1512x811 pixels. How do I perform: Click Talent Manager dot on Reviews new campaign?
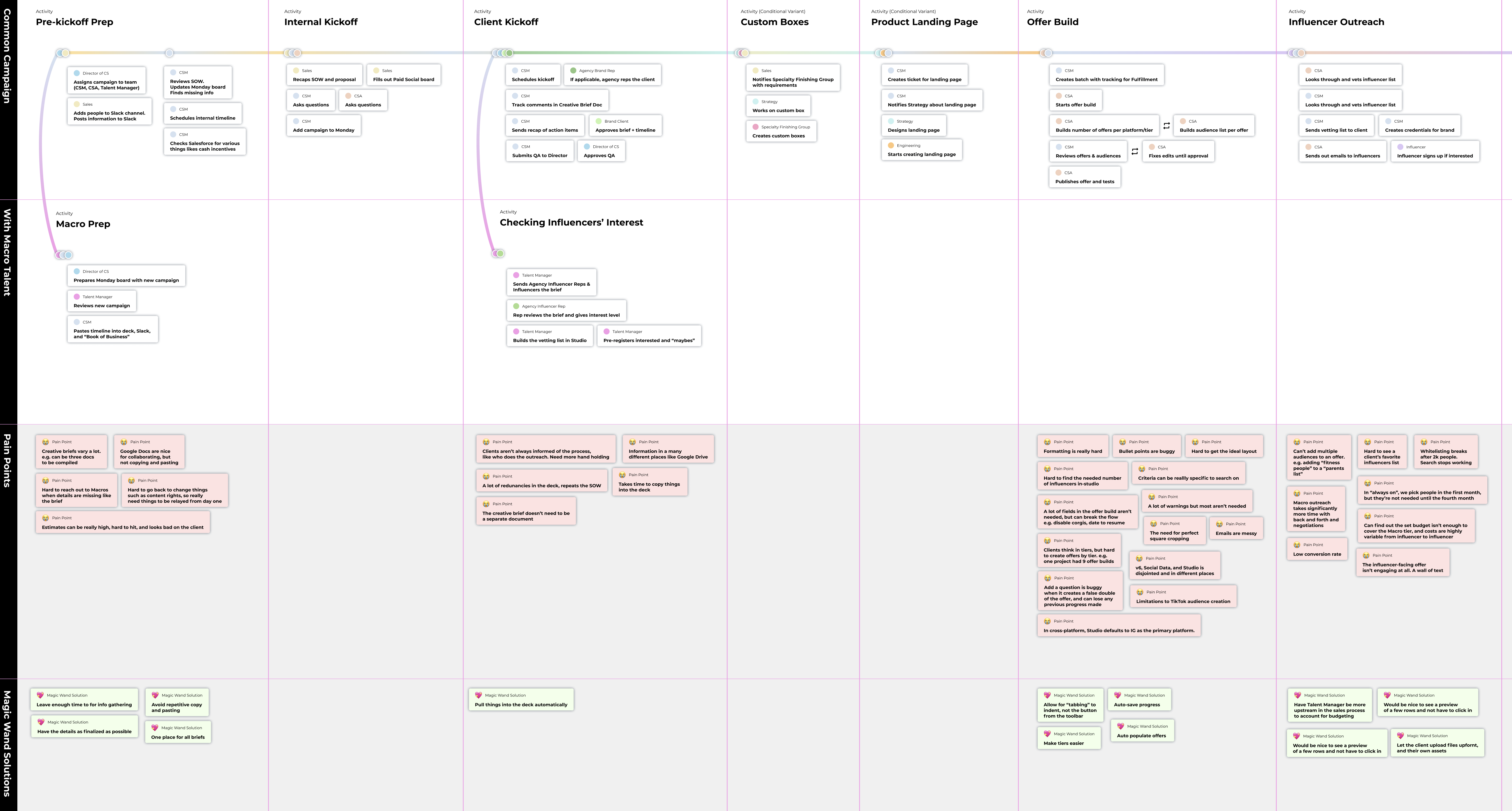[x=77, y=297]
